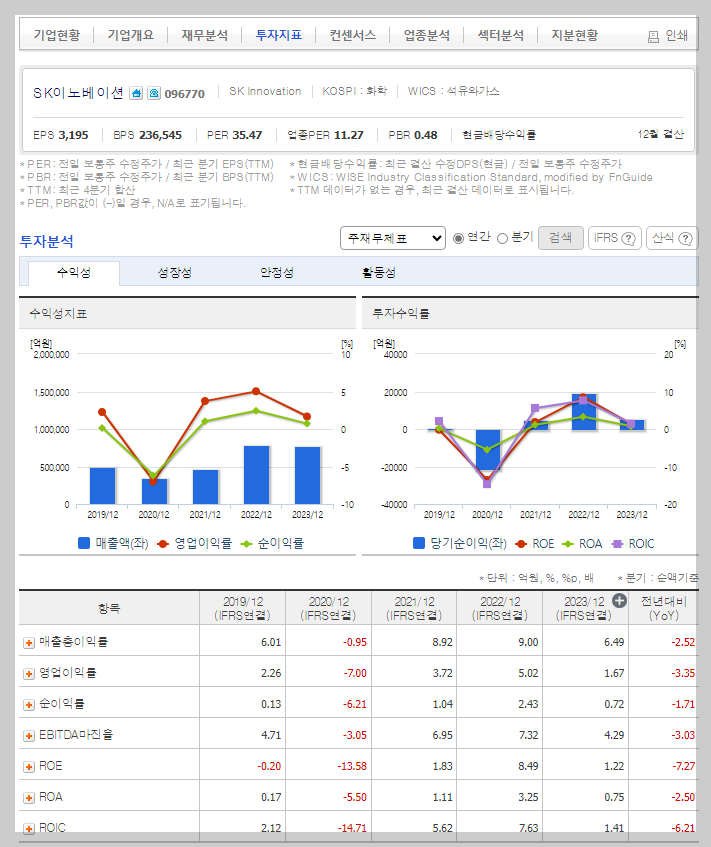Click the 2022/12 (IFRS연결) column header
This screenshot has width=711, height=847.
point(500,608)
